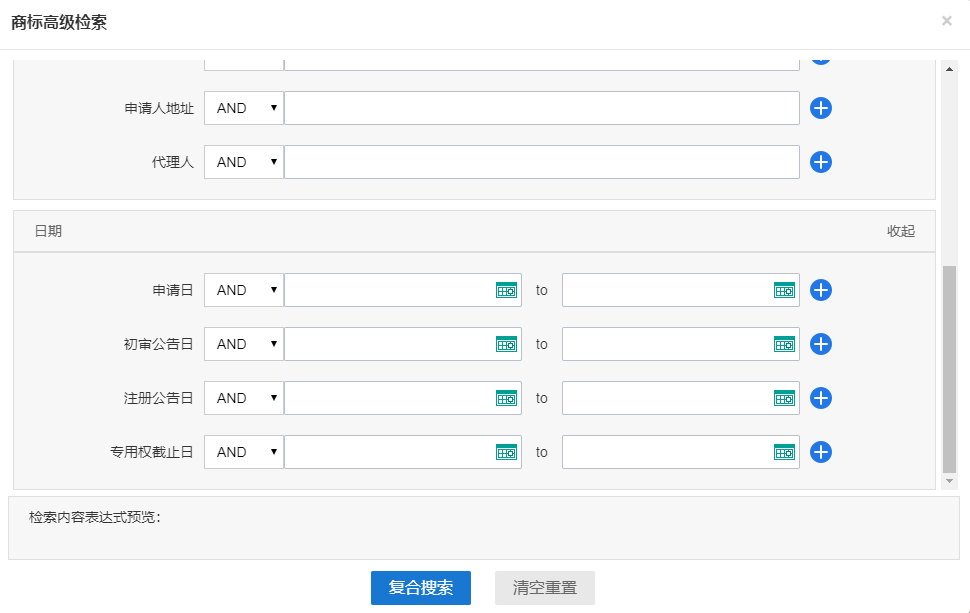The height and width of the screenshot is (613, 970).
Task: Add a 注册公告日 row with plus icon
Action: click(x=821, y=398)
